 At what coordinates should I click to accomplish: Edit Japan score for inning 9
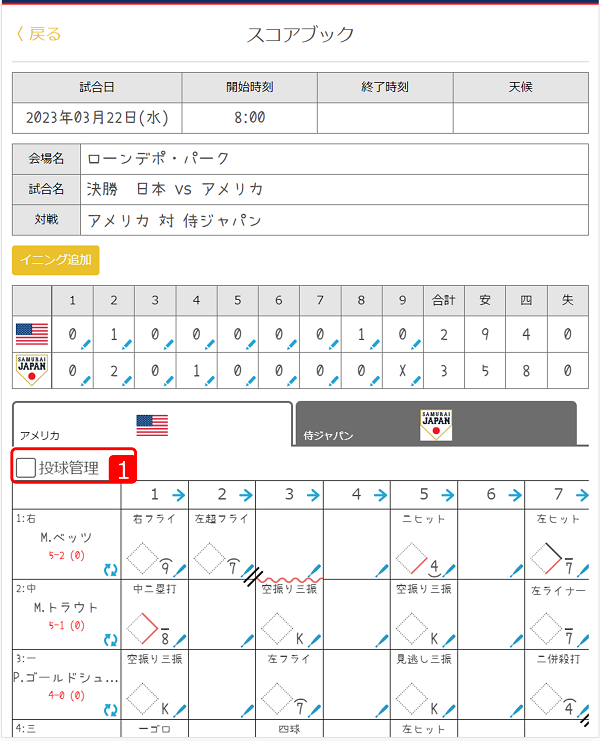416,381
